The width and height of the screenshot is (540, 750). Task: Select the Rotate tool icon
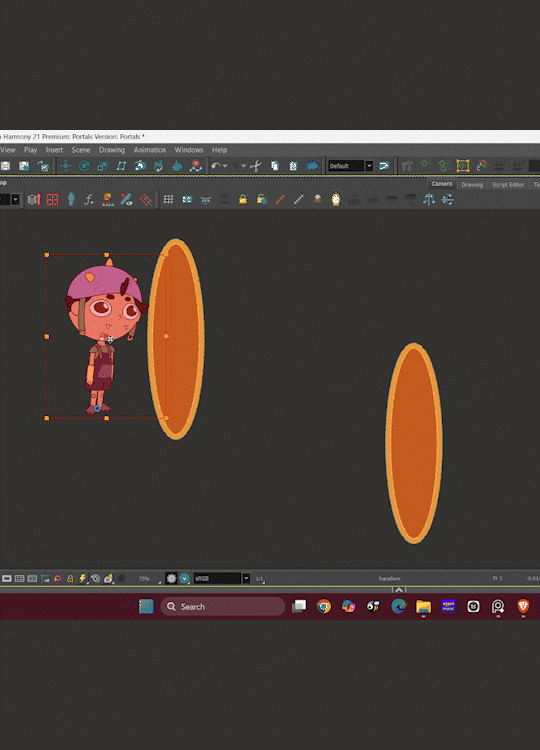coord(84,166)
